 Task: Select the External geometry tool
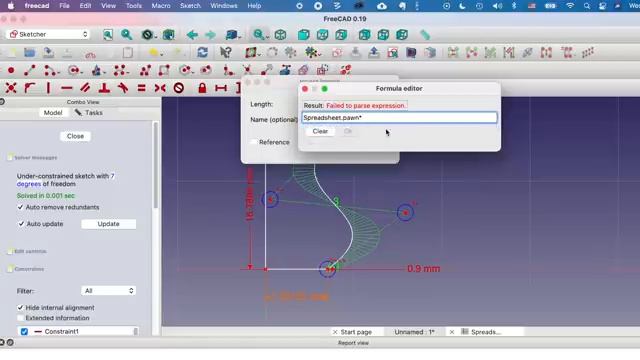pos(285,70)
